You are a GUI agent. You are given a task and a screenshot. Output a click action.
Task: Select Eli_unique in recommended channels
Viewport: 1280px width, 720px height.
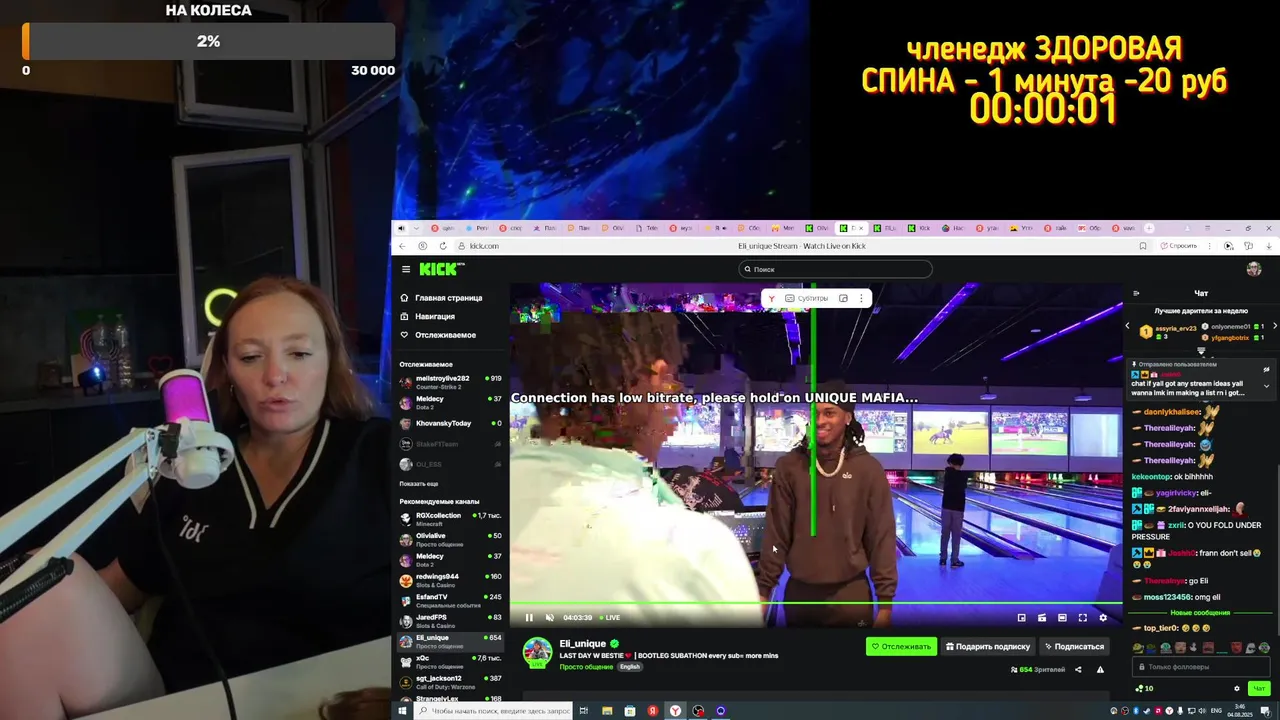(450, 641)
